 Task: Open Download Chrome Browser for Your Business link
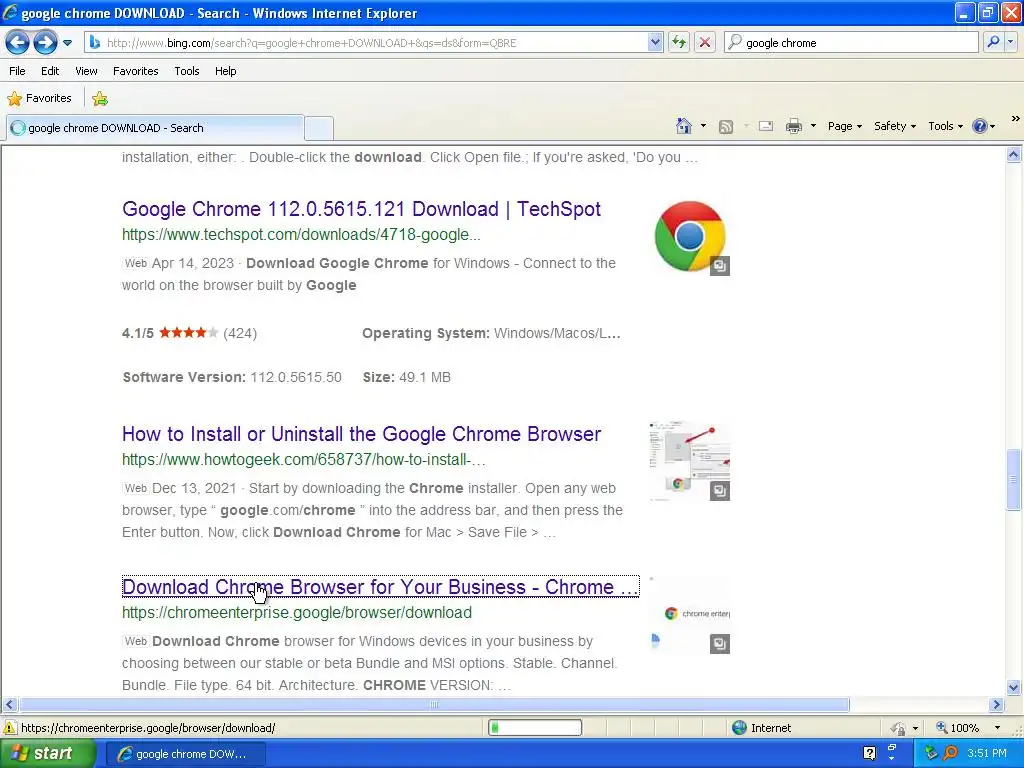380,587
